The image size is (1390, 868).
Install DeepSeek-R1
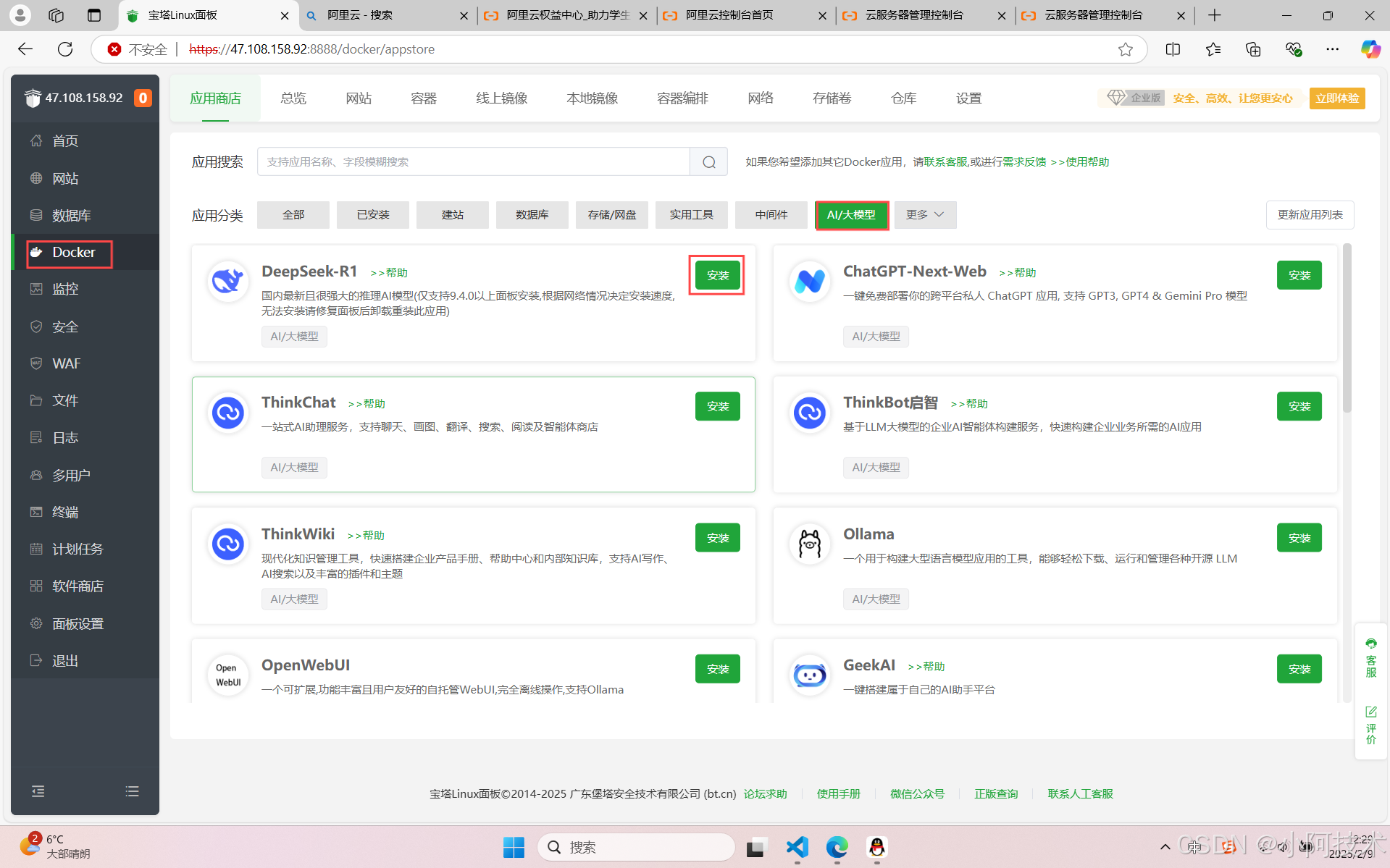(717, 275)
